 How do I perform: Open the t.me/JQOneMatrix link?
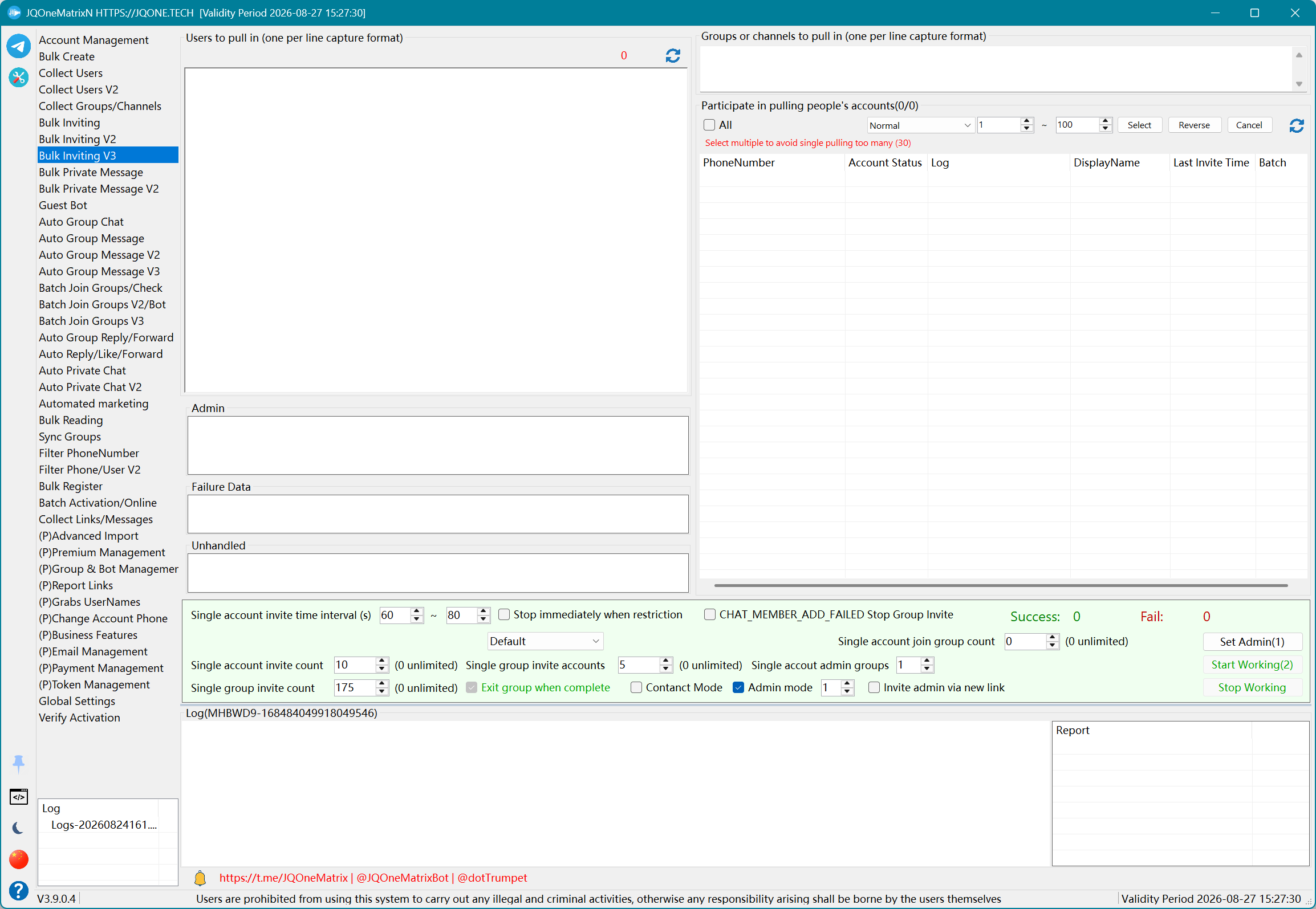pos(283,878)
